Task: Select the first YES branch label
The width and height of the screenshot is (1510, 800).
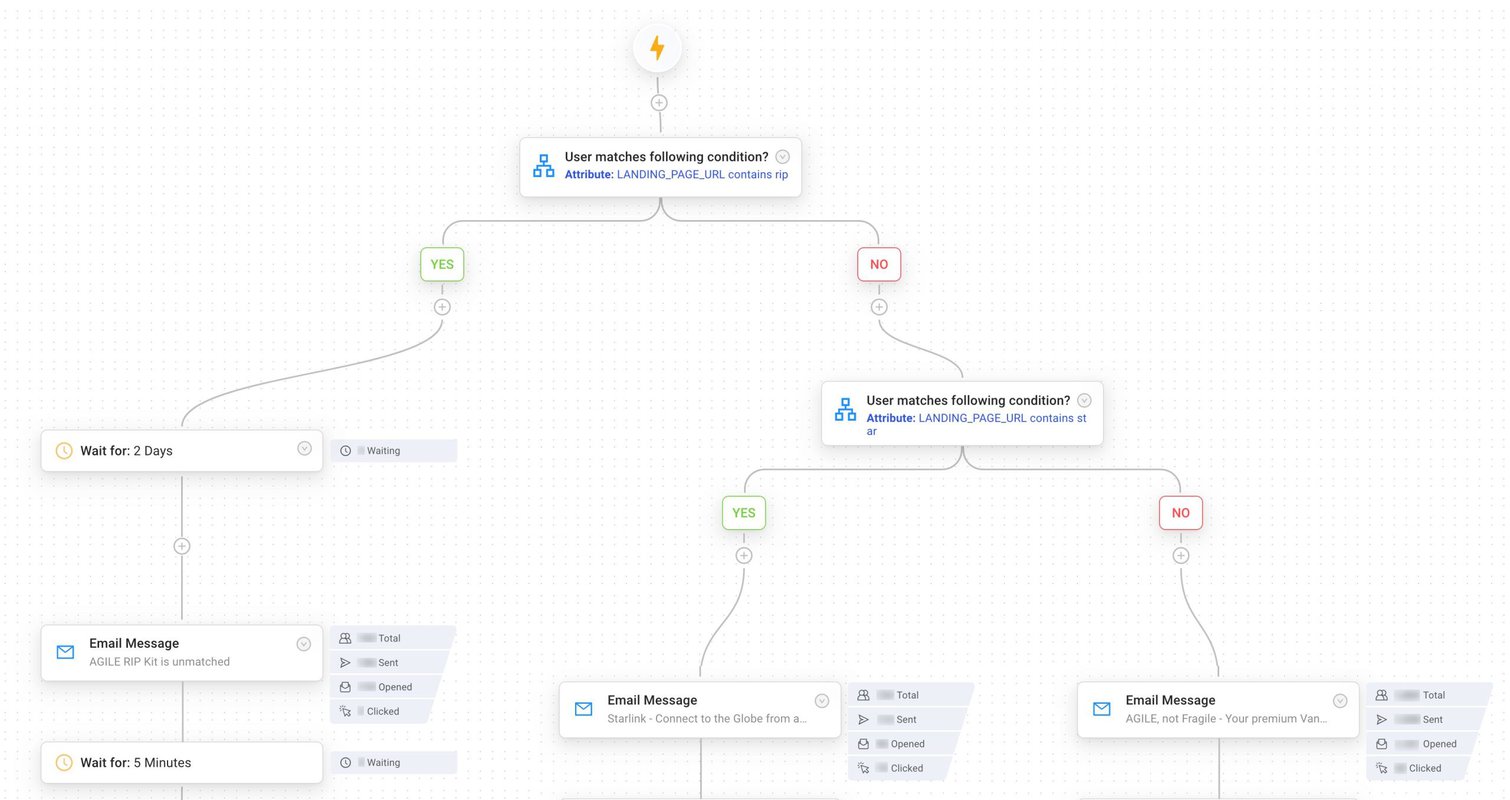Action: click(442, 265)
